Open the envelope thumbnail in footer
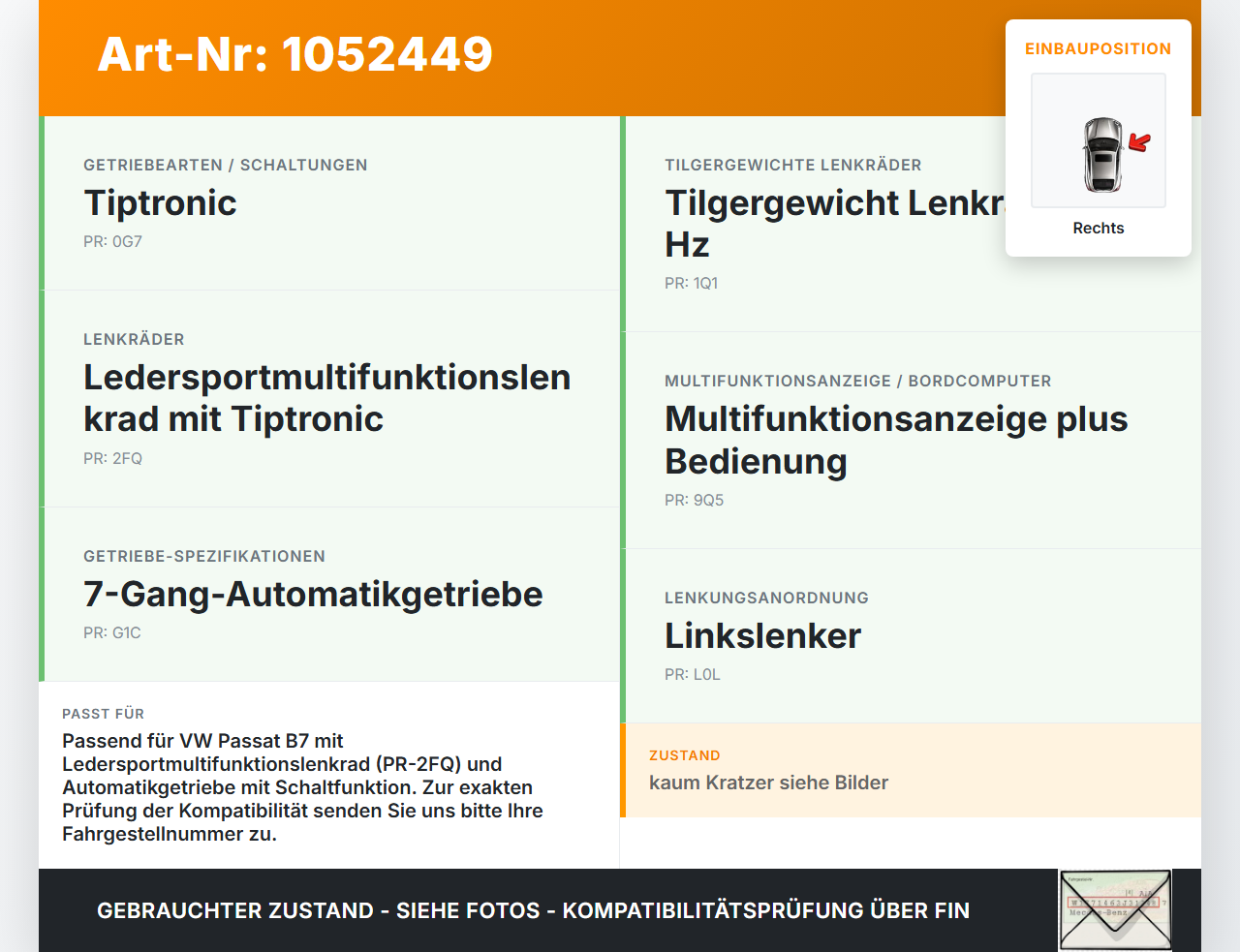Image resolution: width=1240 pixels, height=952 pixels. pyautogui.click(x=1115, y=910)
